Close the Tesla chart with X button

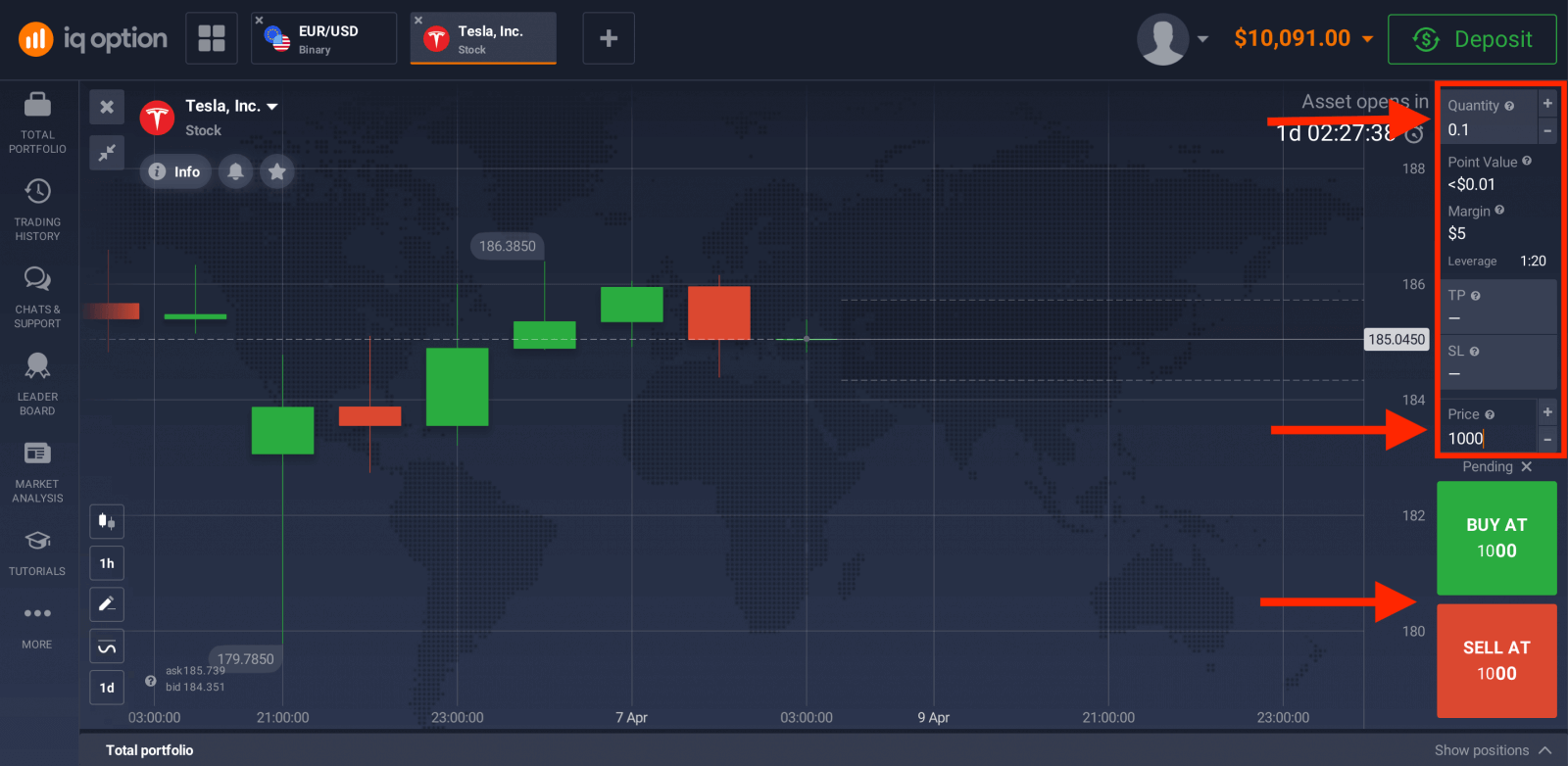click(x=107, y=107)
